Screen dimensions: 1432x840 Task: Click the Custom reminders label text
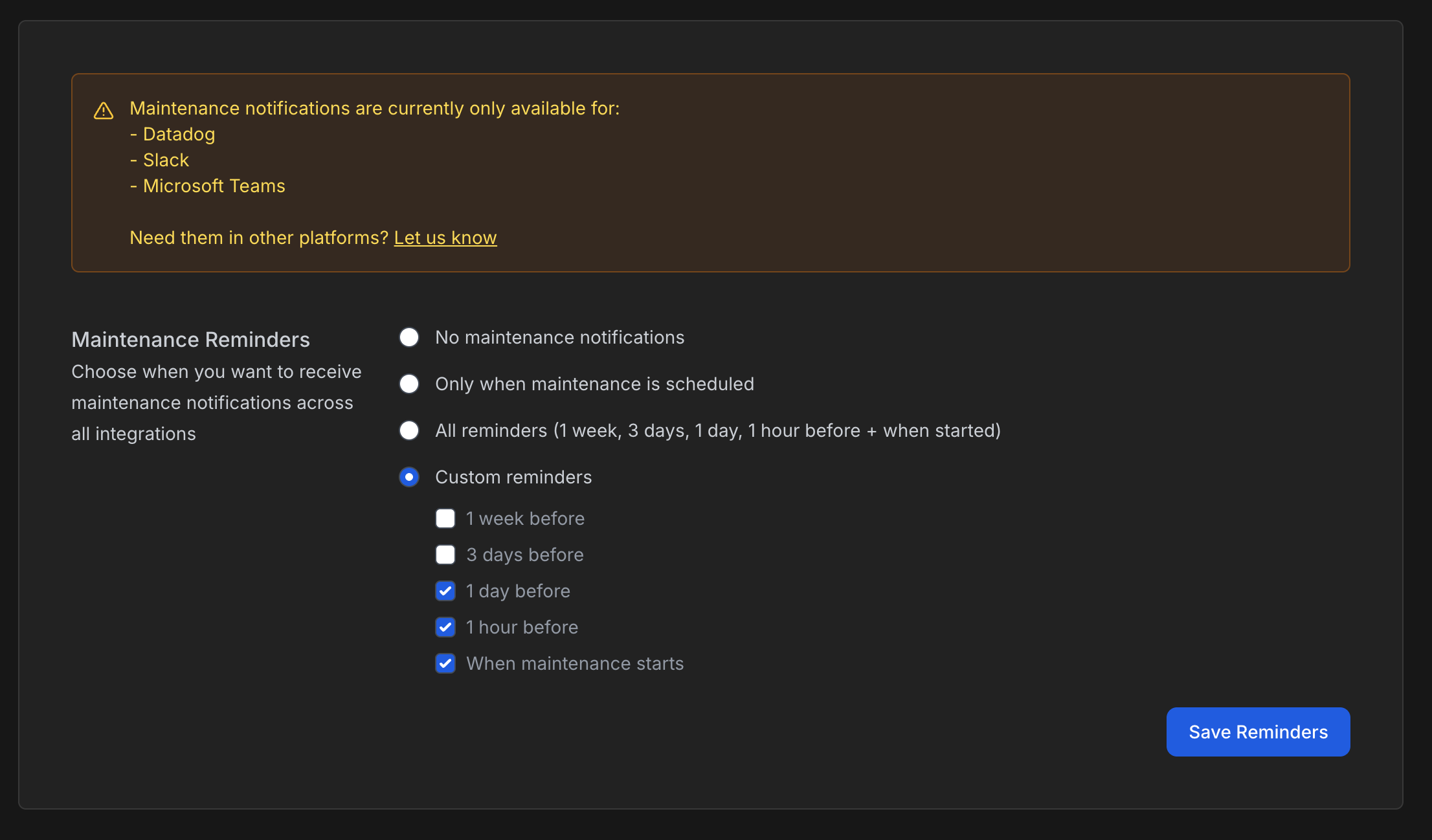click(x=513, y=477)
